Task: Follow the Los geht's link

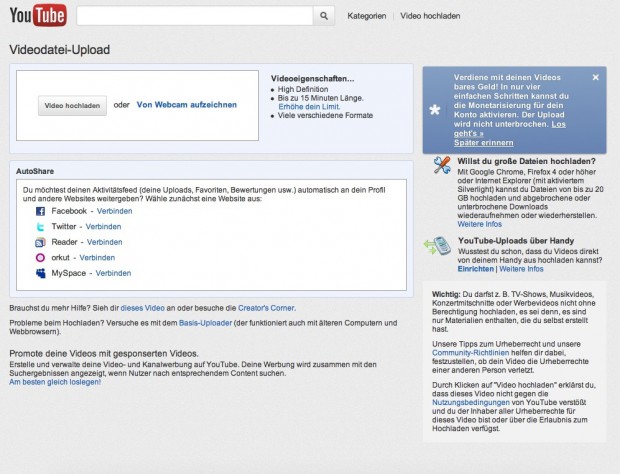Action: coord(510,129)
